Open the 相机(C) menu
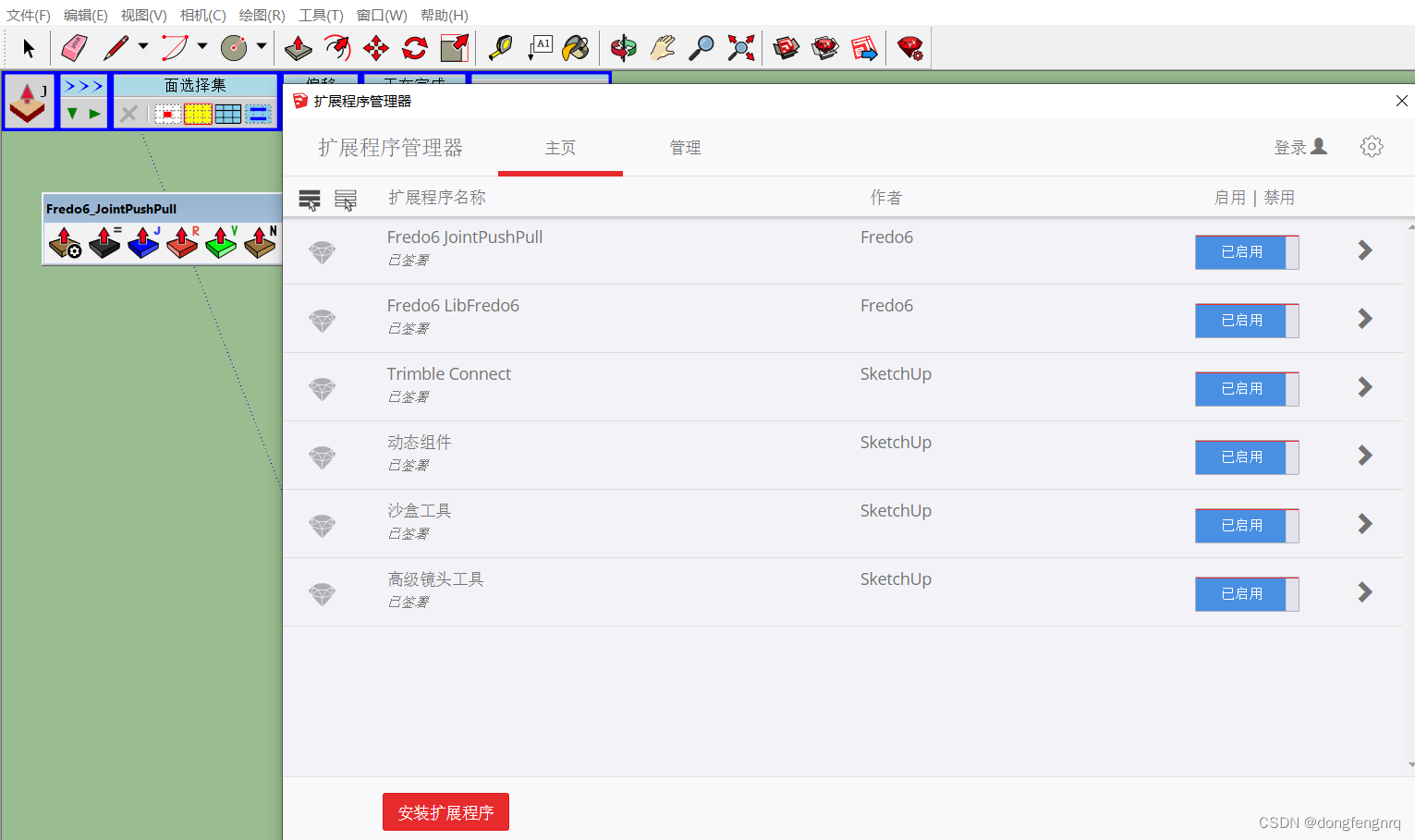Viewport: 1415px width, 840px height. 202,15
